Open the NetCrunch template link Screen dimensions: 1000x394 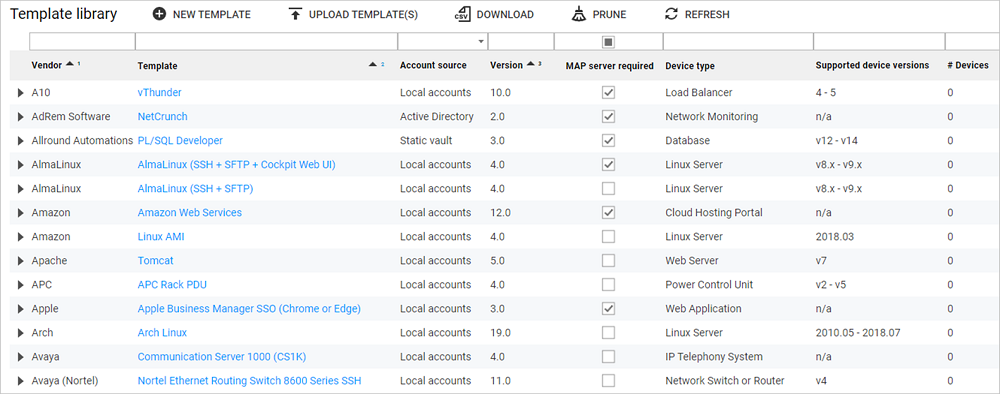click(x=163, y=117)
